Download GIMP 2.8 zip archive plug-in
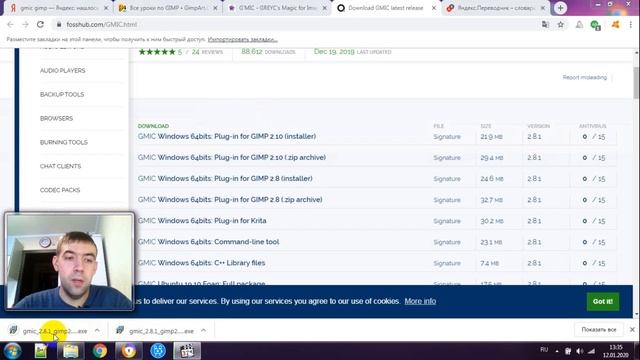This screenshot has height=360, width=640. (x=230, y=200)
